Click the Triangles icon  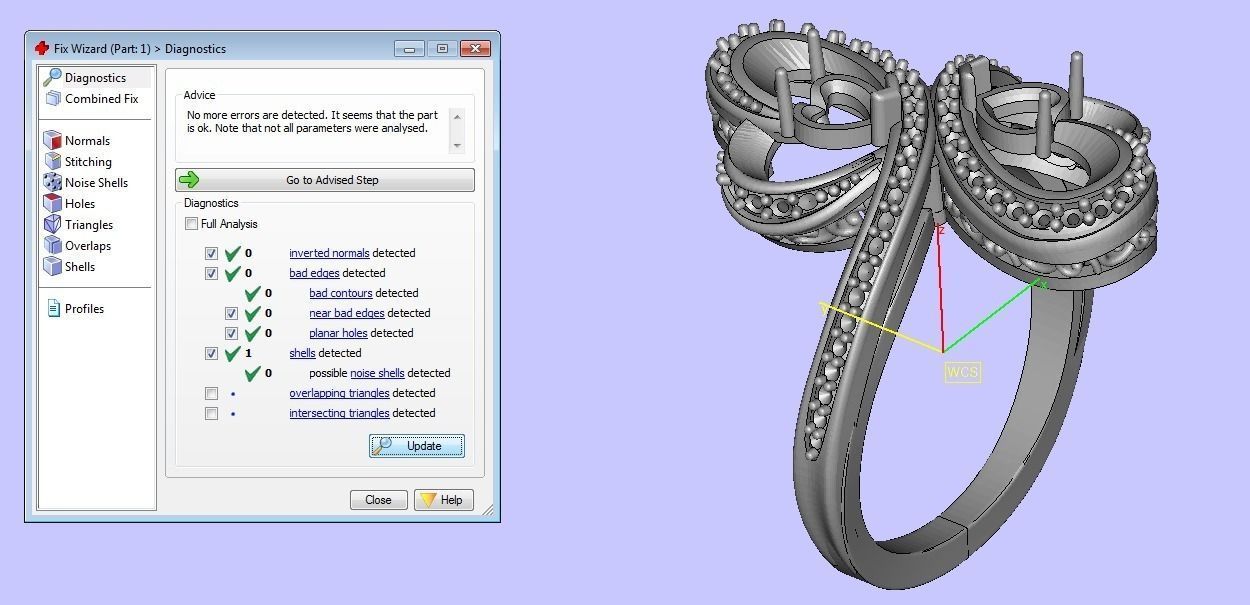coord(53,224)
